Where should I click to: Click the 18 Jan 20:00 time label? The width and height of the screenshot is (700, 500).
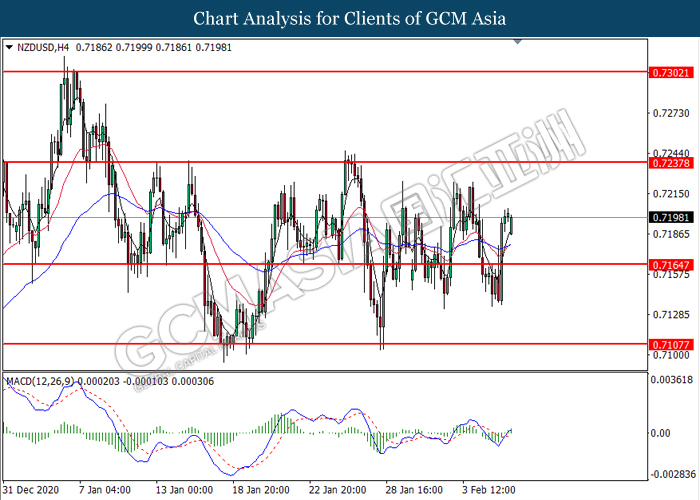tap(261, 491)
